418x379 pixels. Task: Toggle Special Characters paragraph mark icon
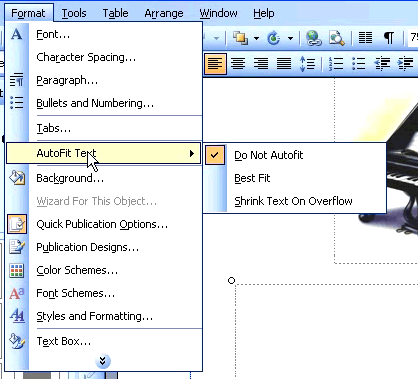click(389, 38)
